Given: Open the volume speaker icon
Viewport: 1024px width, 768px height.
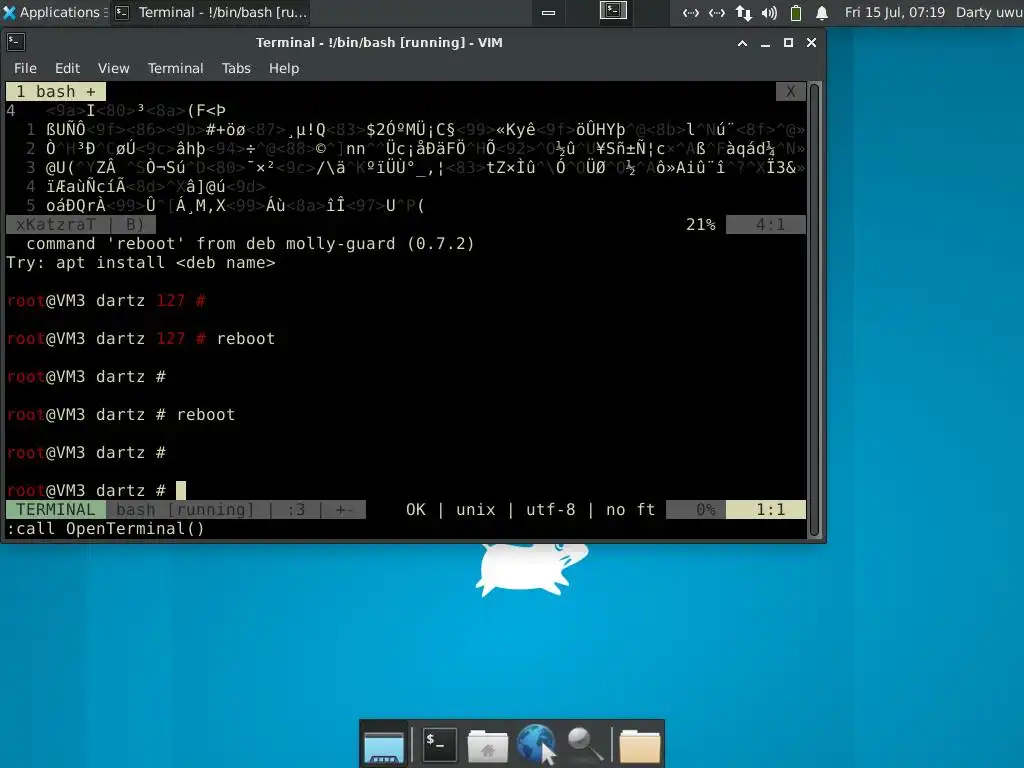Looking at the screenshot, I should coord(769,12).
